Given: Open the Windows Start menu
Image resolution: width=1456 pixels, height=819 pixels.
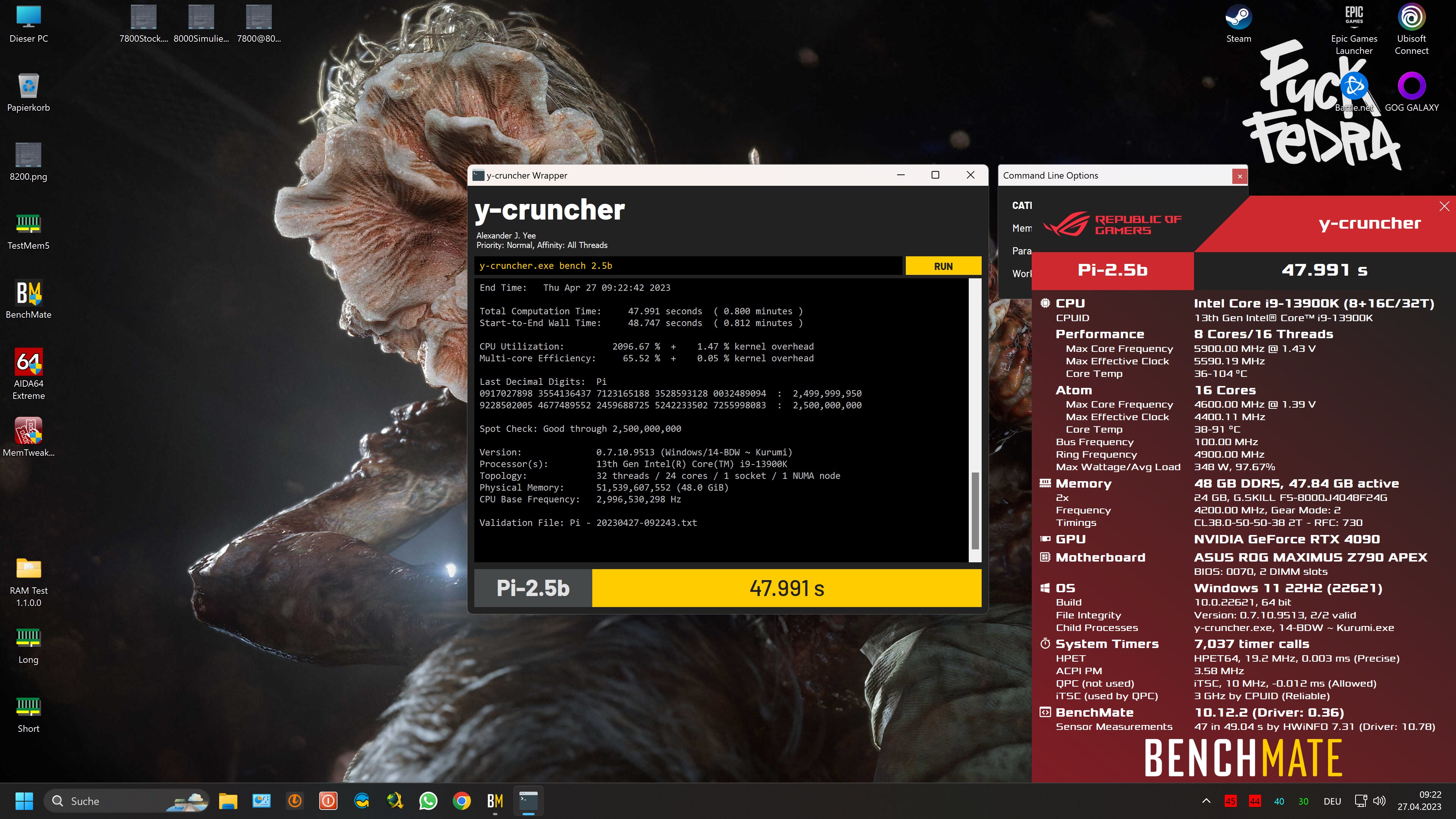Looking at the screenshot, I should tap(24, 801).
